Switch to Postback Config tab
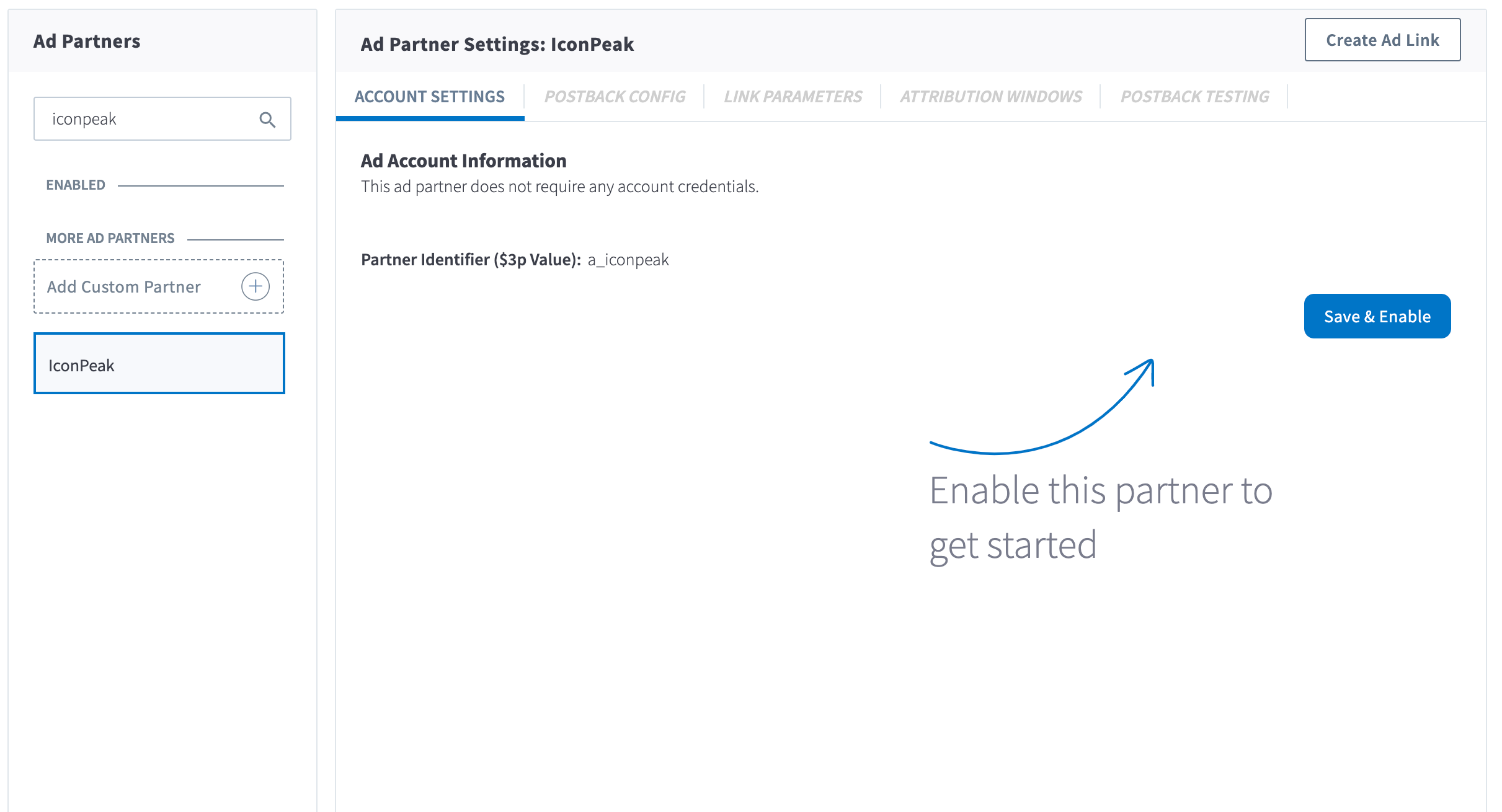This screenshot has width=1502, height=812. (615, 97)
